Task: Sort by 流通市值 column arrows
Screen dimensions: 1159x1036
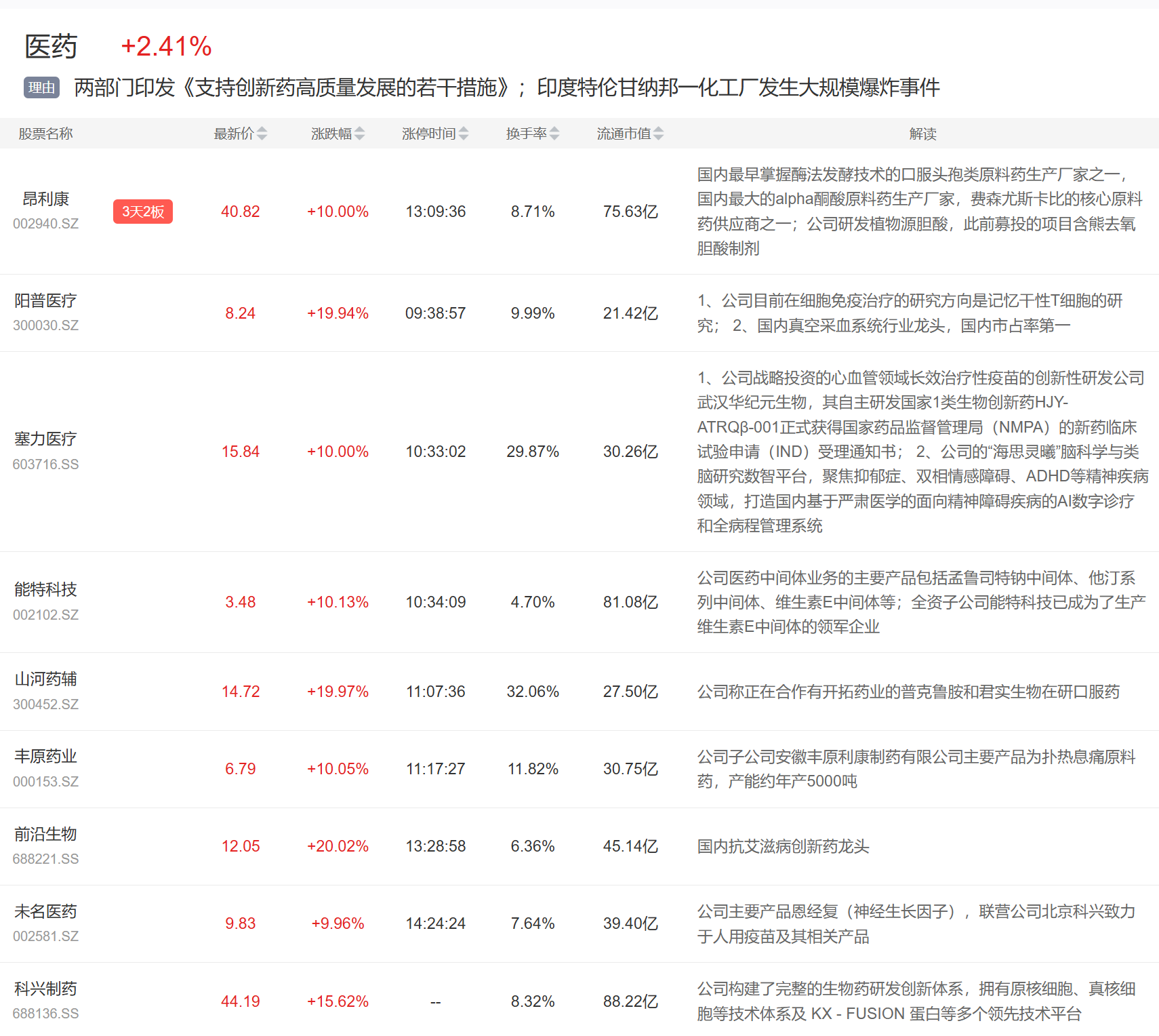Action: [x=659, y=134]
